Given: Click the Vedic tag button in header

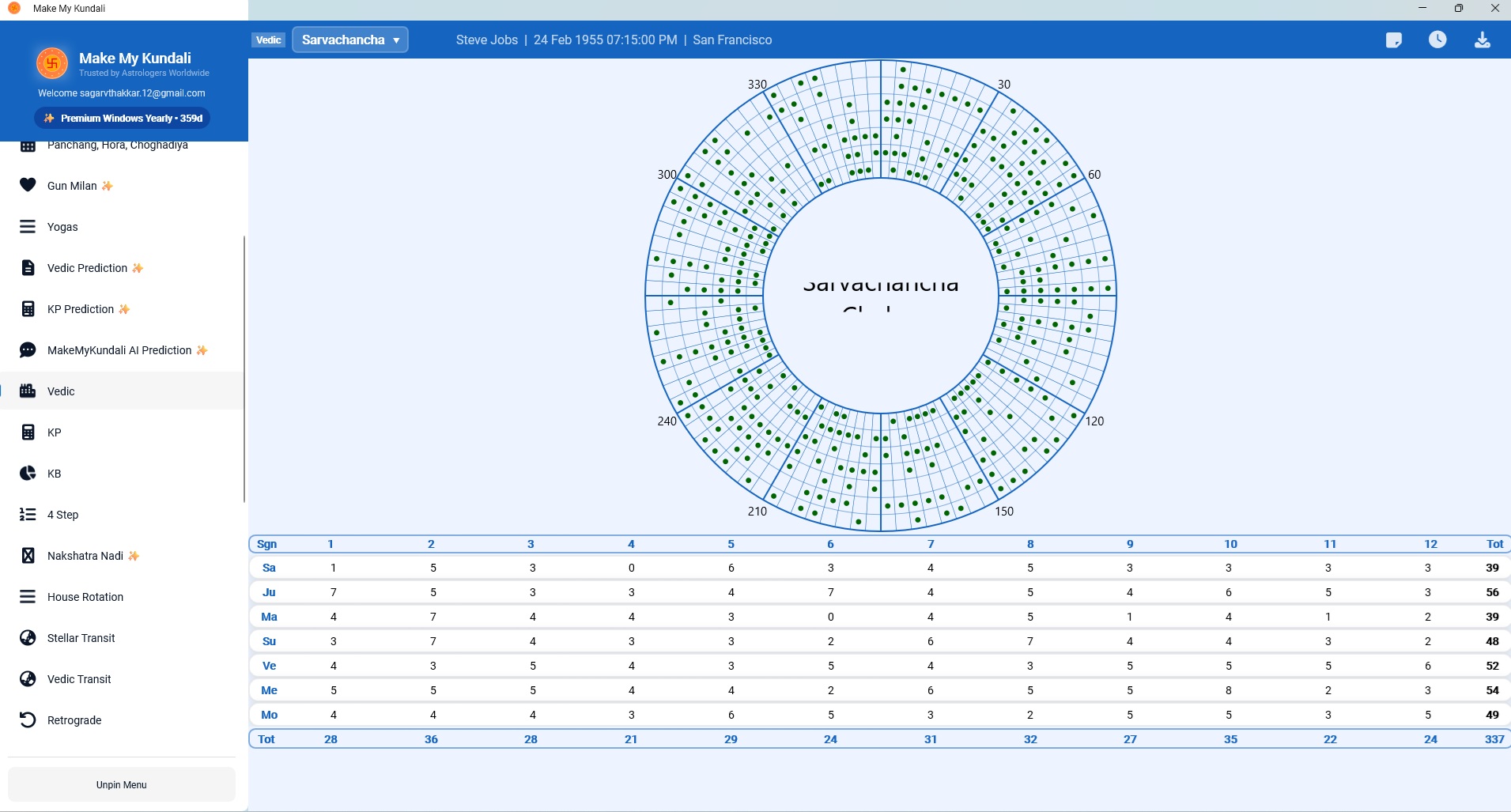Looking at the screenshot, I should 269,40.
